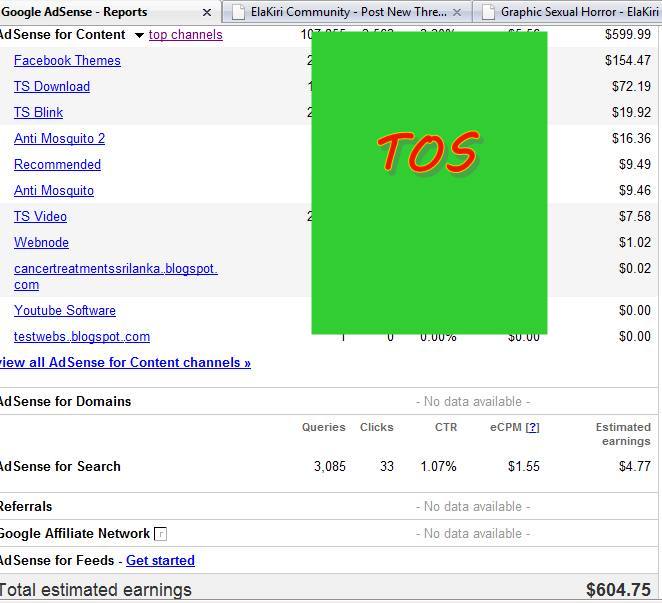Select $72.19 TS Download earnings
This screenshot has height=603, width=662.
pos(631,87)
